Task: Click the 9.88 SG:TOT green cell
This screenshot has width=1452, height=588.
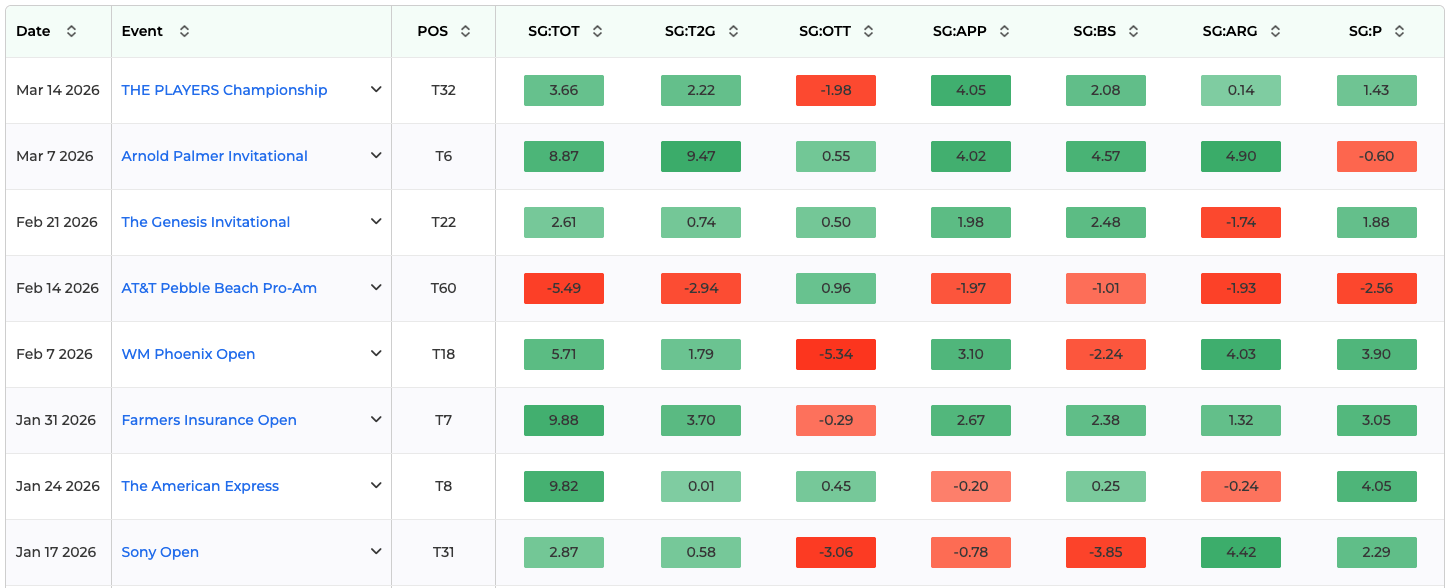Action: pos(564,420)
